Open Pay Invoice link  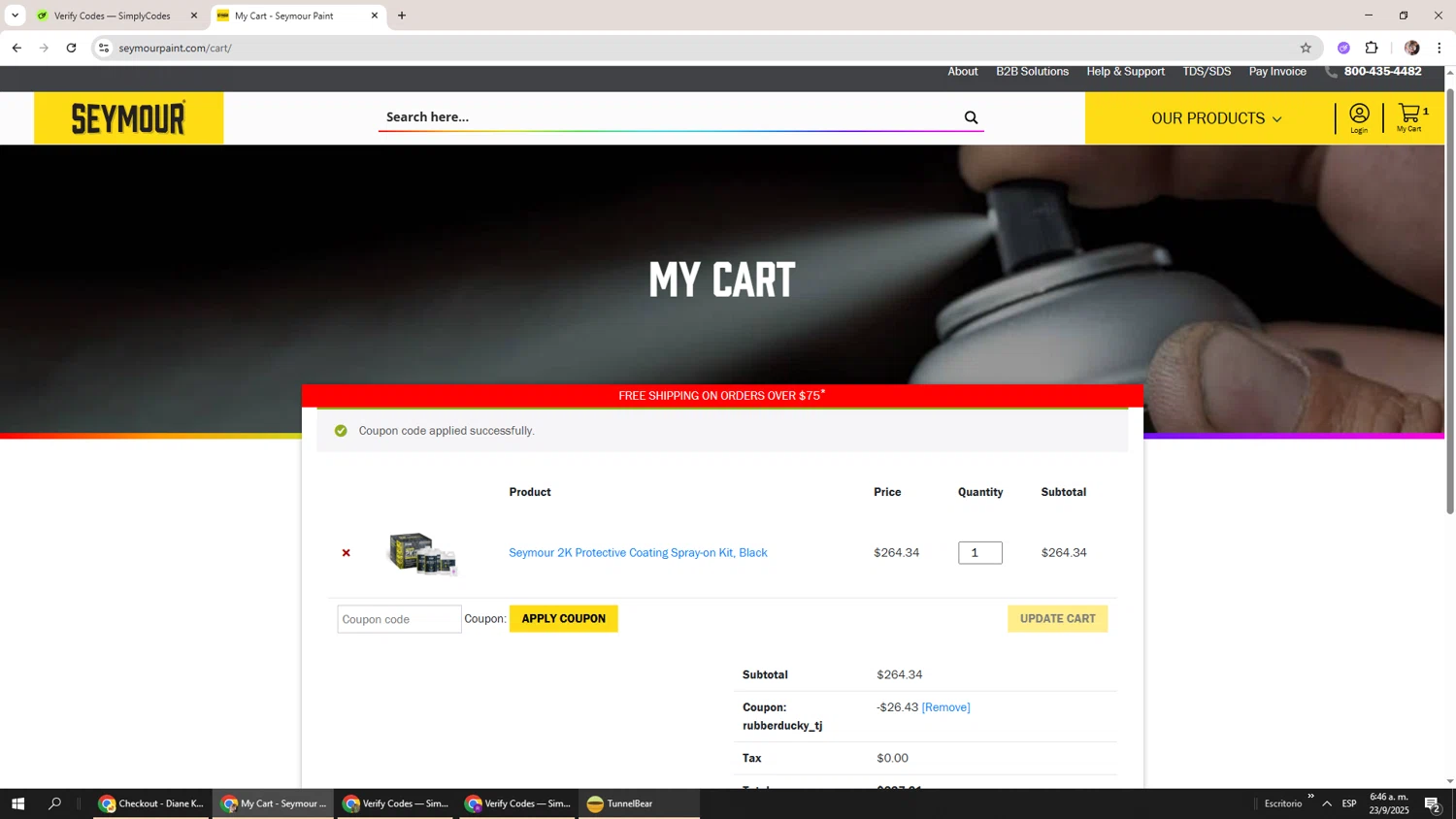coord(1277,72)
